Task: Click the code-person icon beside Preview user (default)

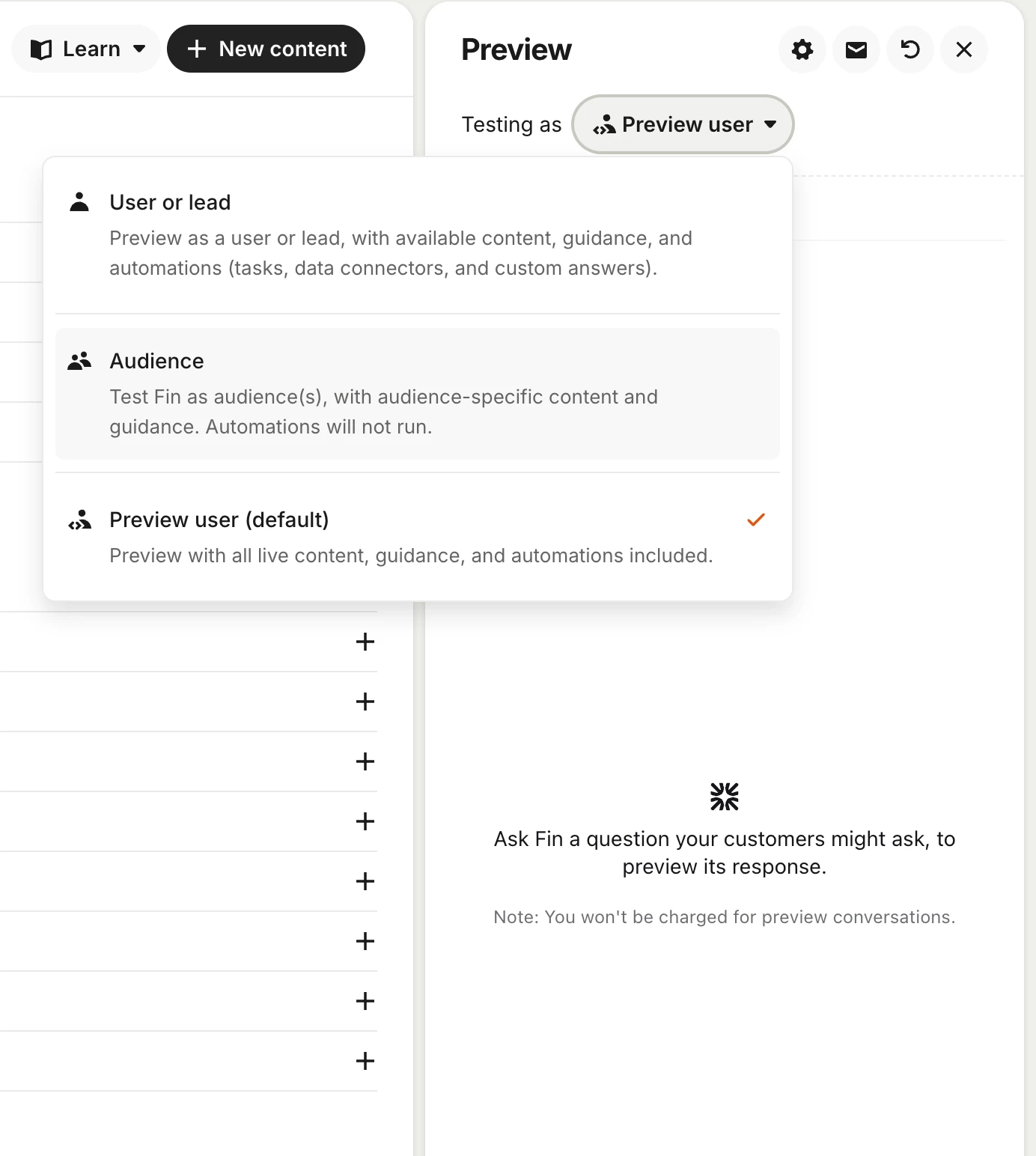Action: coord(79,520)
